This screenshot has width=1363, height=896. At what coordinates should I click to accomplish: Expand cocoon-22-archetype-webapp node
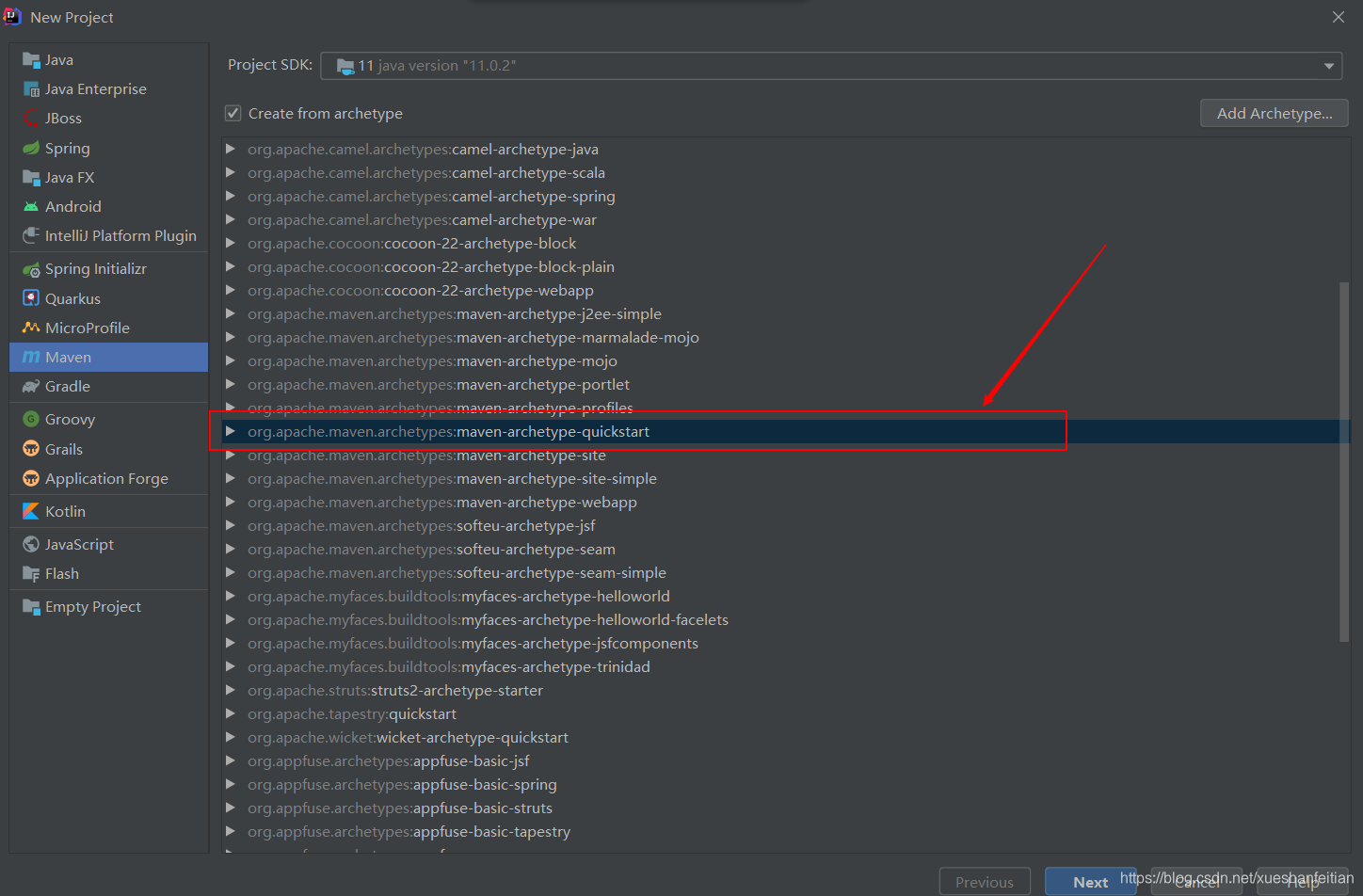[x=231, y=290]
